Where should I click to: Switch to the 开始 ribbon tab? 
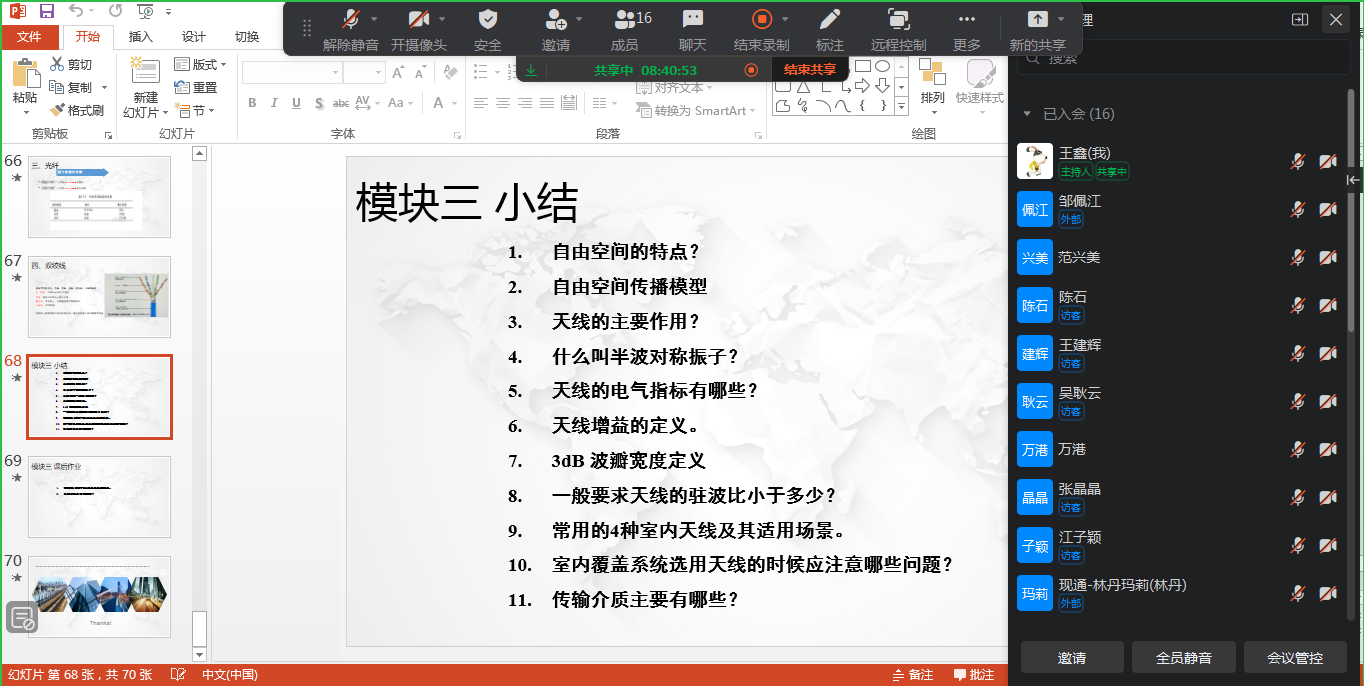click(87, 37)
